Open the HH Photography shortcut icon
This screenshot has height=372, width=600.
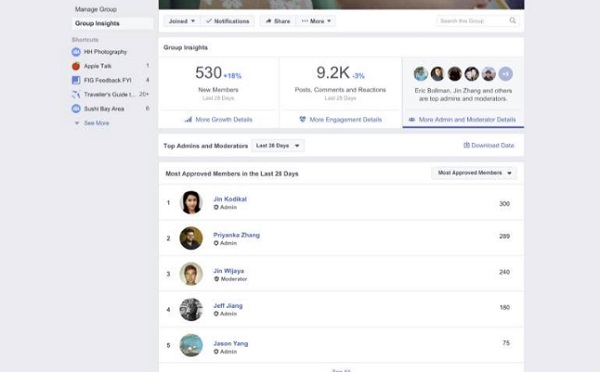pyautogui.click(x=76, y=52)
